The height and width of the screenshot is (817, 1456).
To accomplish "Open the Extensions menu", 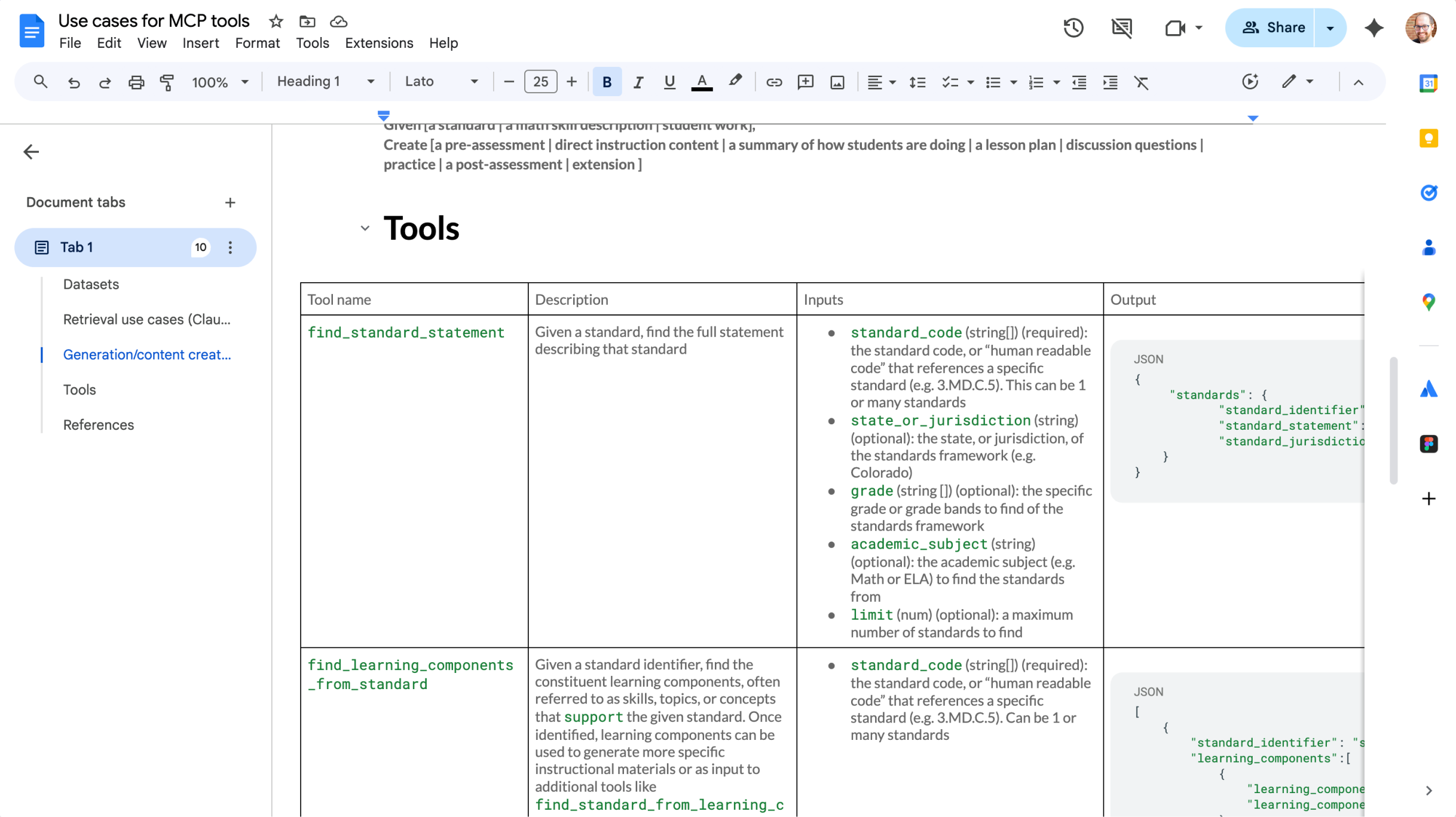I will pos(379,43).
